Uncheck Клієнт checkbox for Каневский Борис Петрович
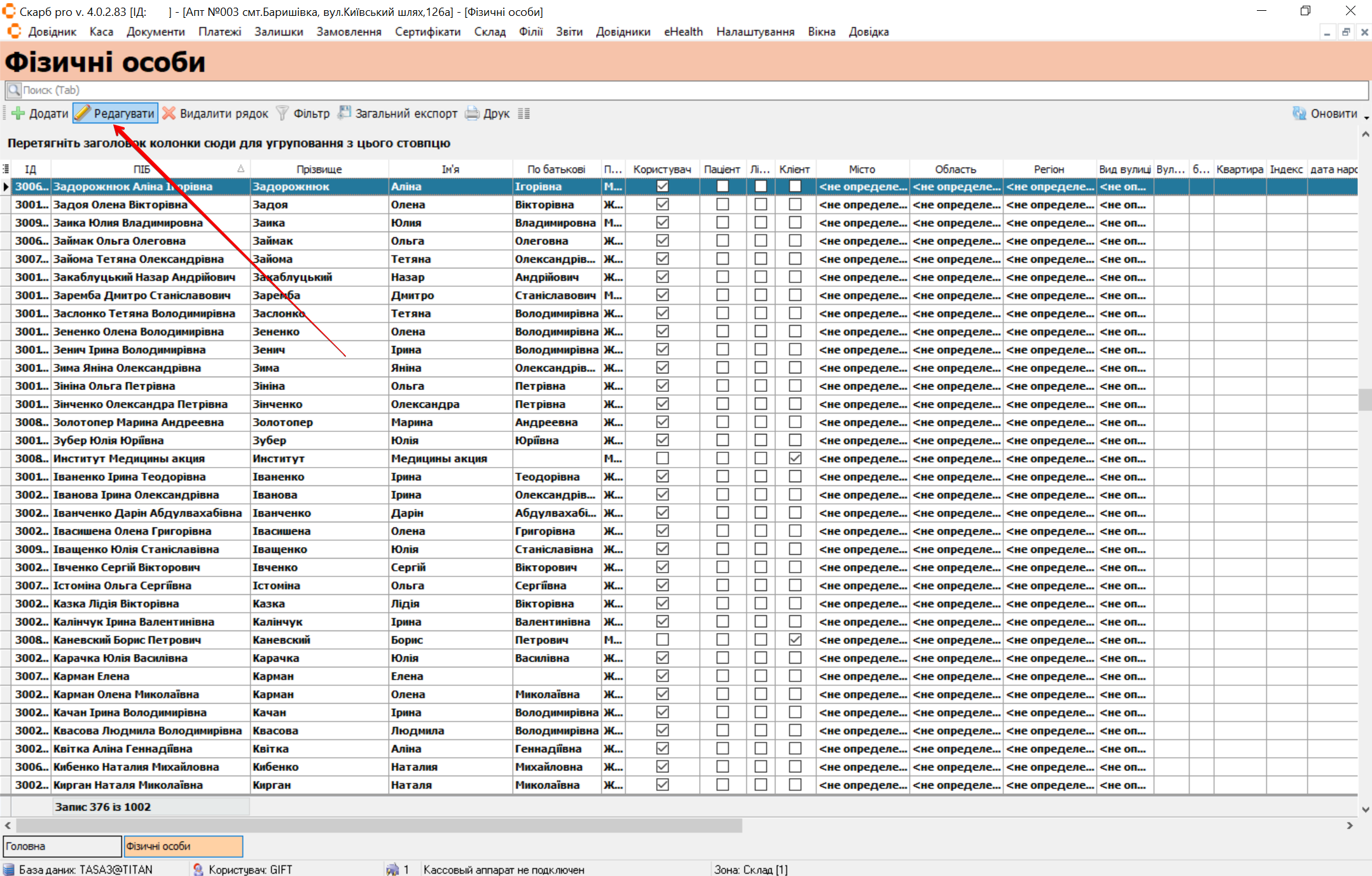Screen dimensions: 1372x876 794,639
